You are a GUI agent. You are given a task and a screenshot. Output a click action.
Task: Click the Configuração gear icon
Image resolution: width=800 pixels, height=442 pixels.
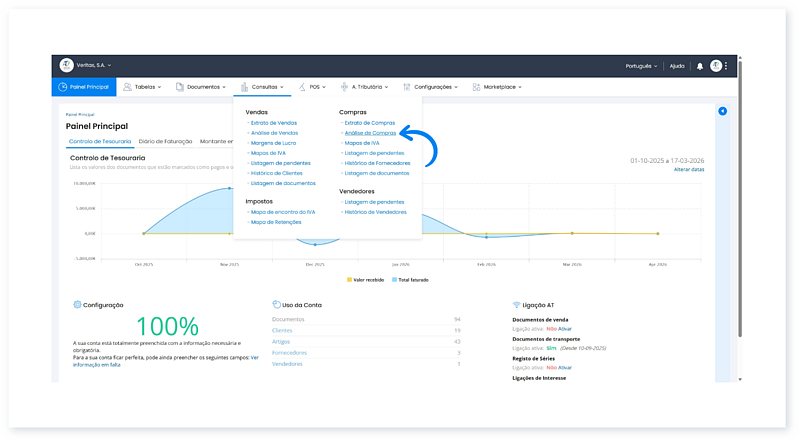coord(77,304)
